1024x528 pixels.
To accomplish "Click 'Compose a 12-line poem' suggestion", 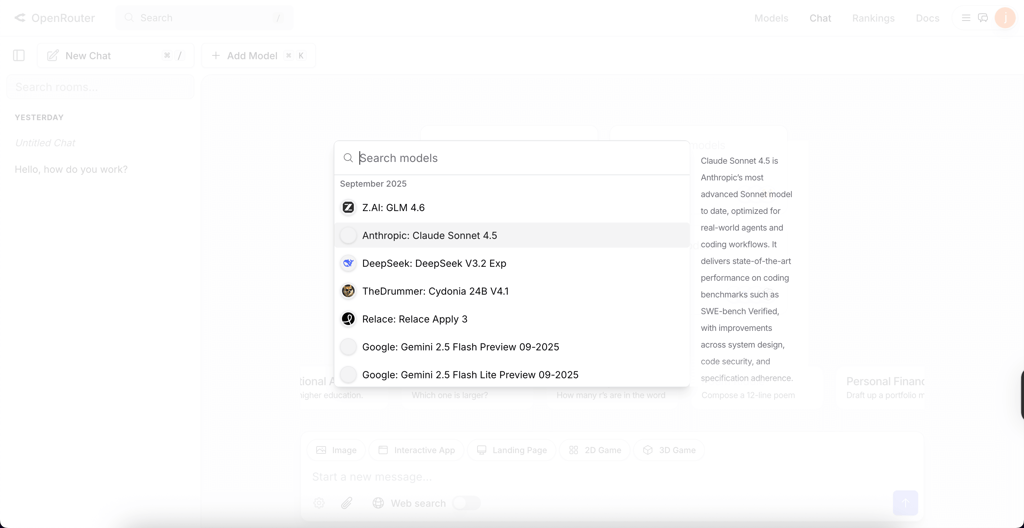I will (x=748, y=395).
